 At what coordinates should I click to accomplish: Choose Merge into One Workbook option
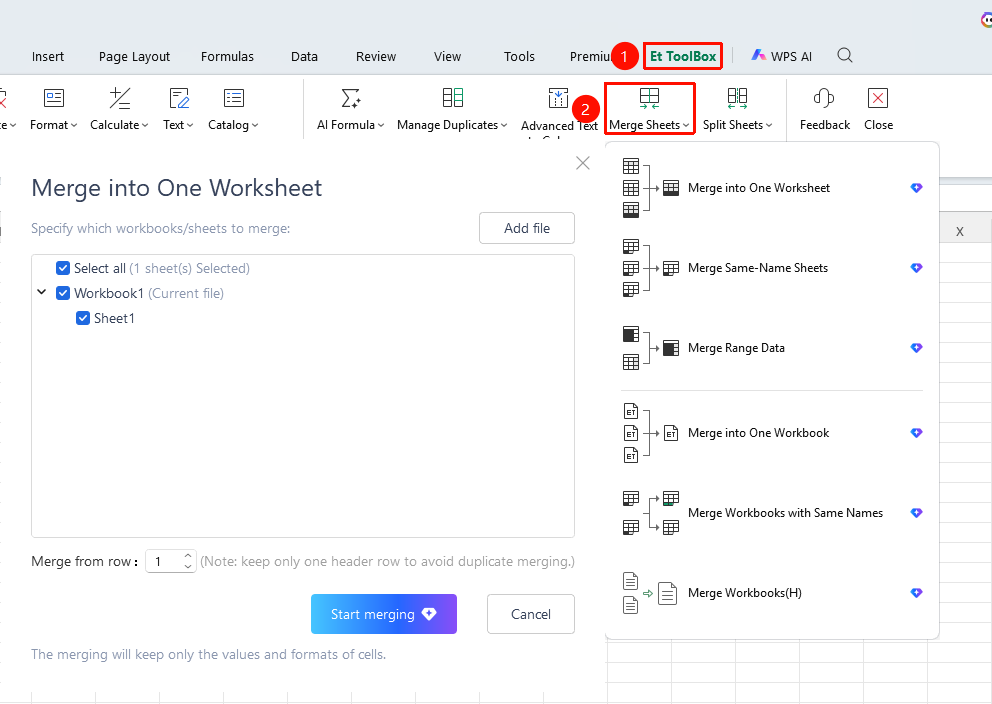click(772, 433)
